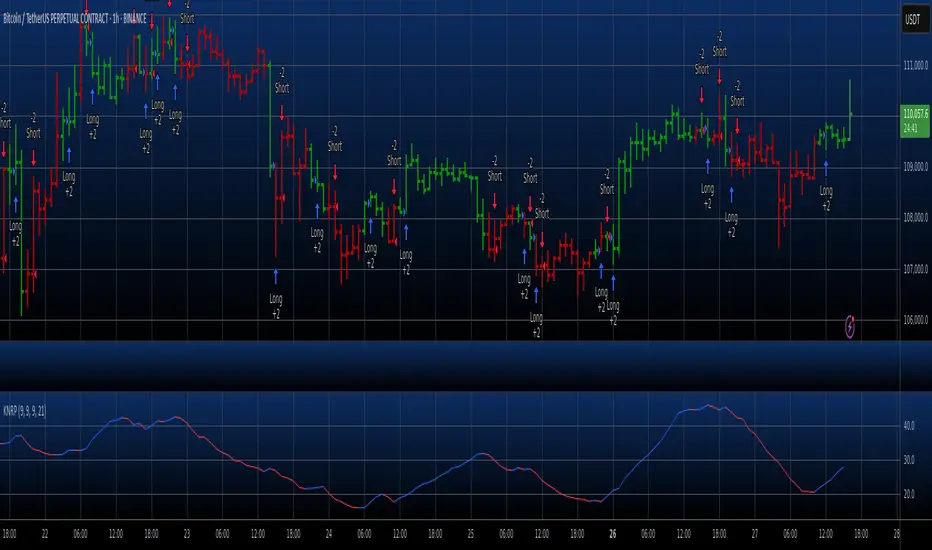The image size is (932, 550).
Task: Select the KNRP line at its highest peak
Action: [x=708, y=406]
